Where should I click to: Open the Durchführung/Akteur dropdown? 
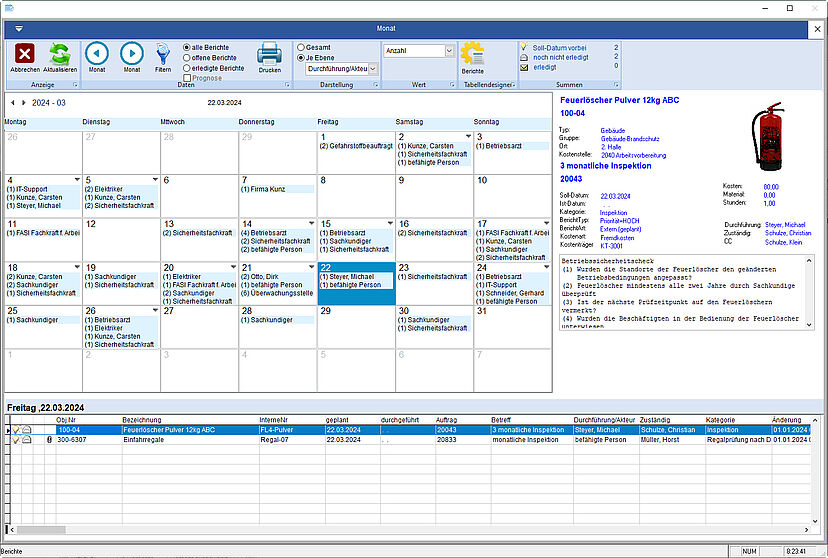342,69
